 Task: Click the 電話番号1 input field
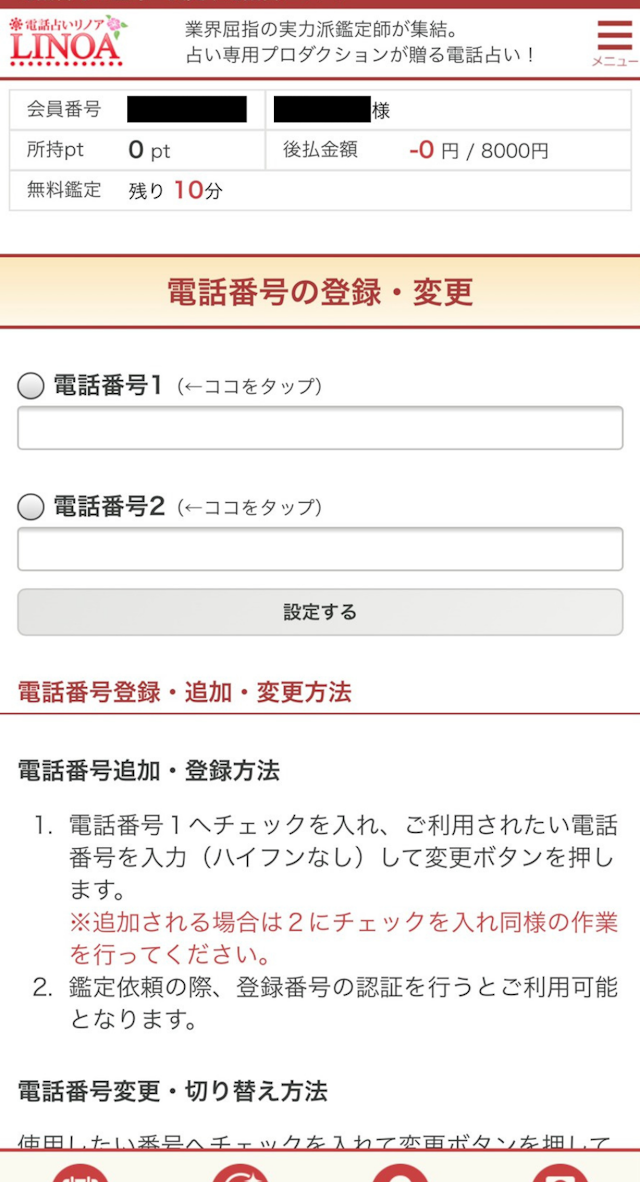coord(320,429)
